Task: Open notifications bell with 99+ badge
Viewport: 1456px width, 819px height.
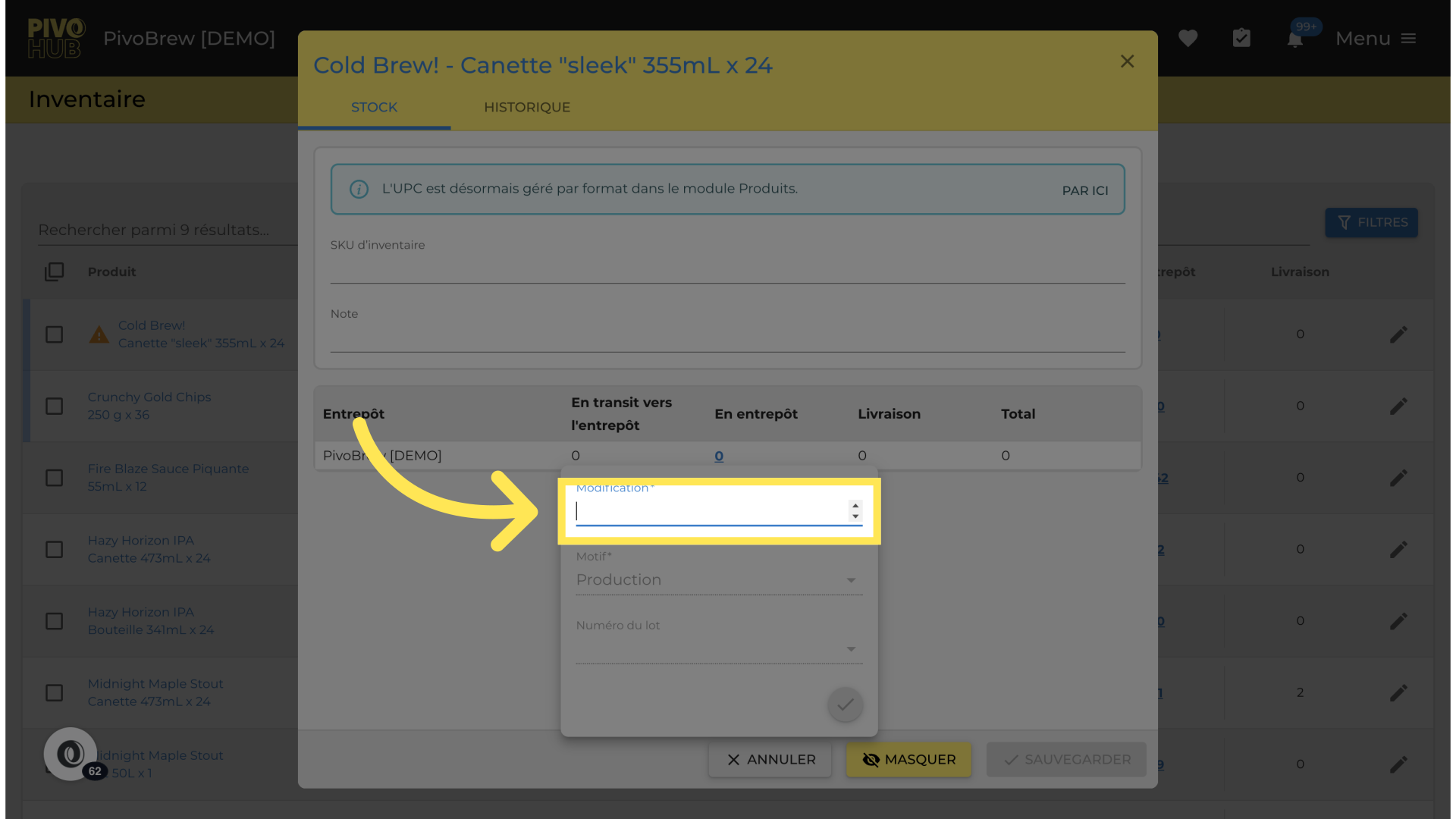Action: coord(1295,39)
